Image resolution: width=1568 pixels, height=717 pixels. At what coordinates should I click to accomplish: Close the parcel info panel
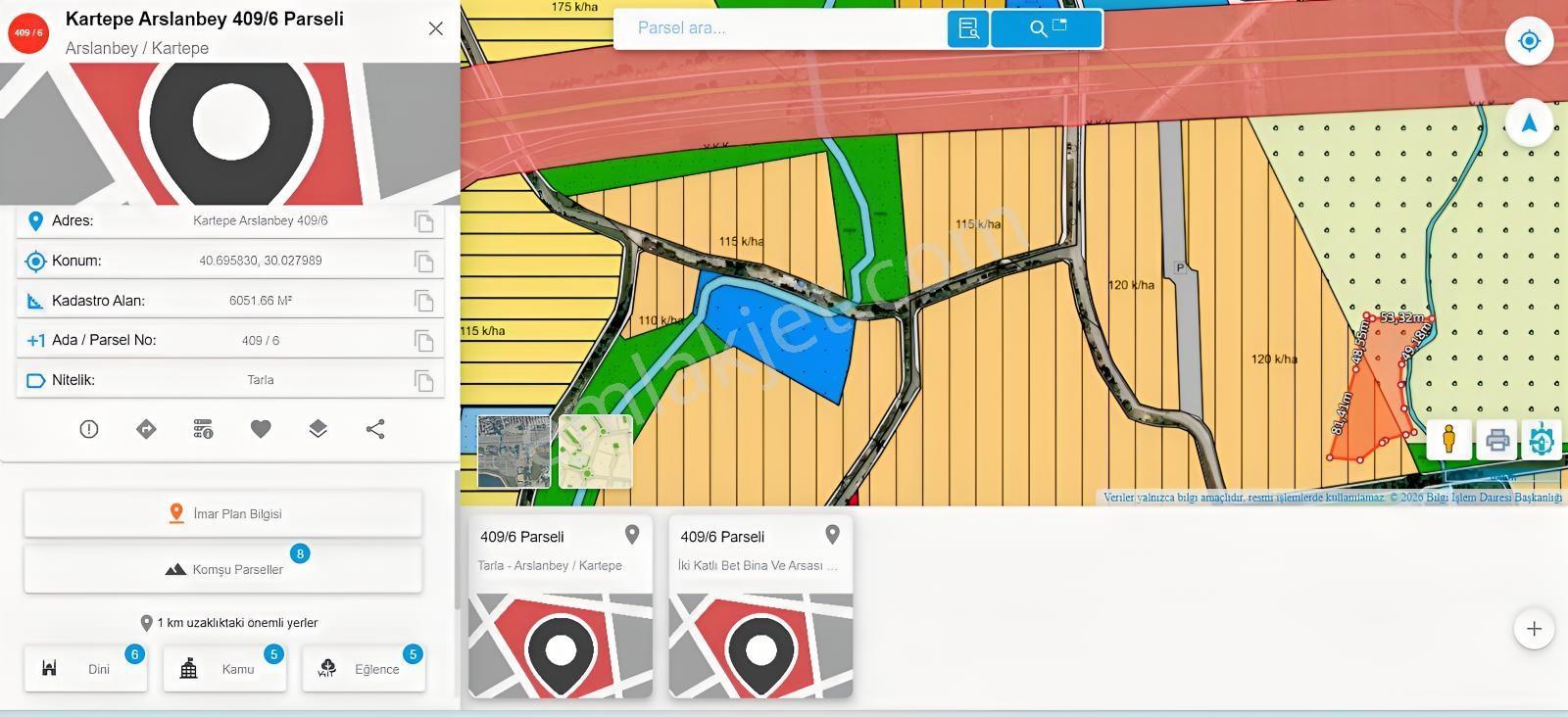tap(436, 28)
